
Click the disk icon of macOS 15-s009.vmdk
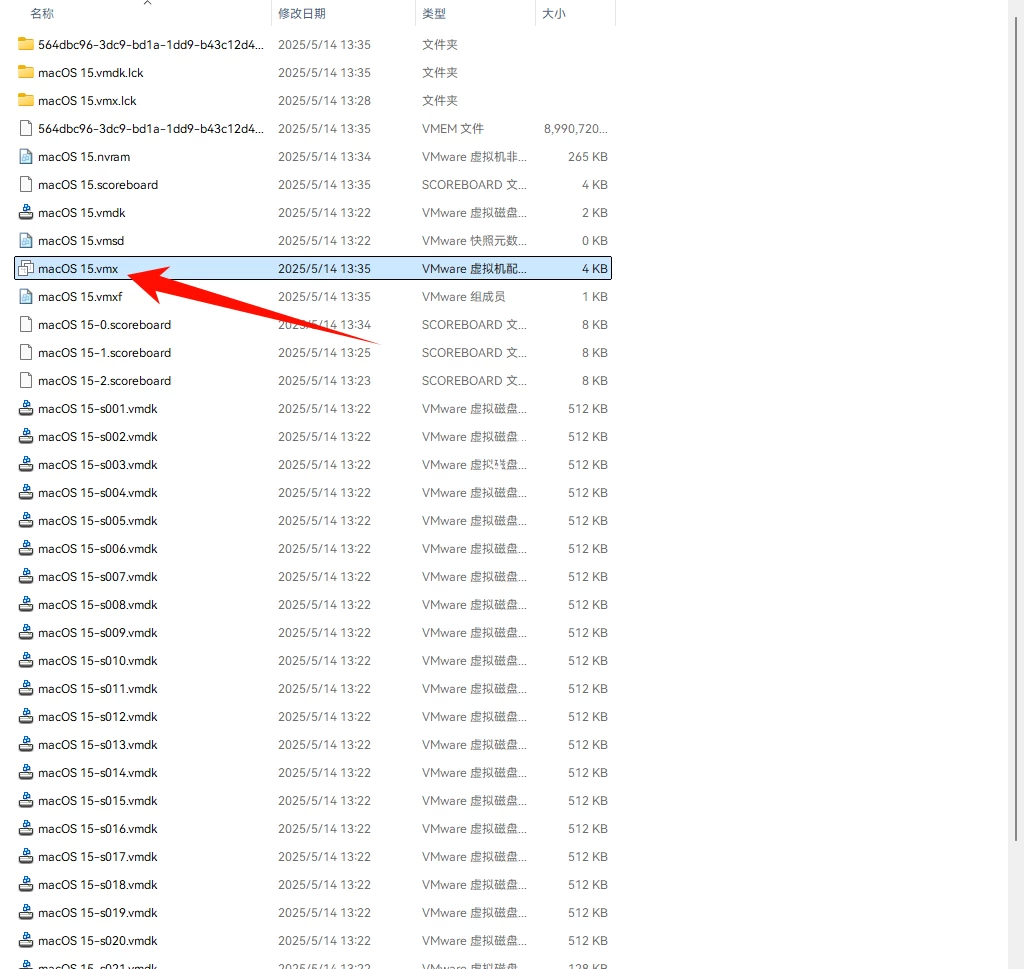click(x=25, y=633)
